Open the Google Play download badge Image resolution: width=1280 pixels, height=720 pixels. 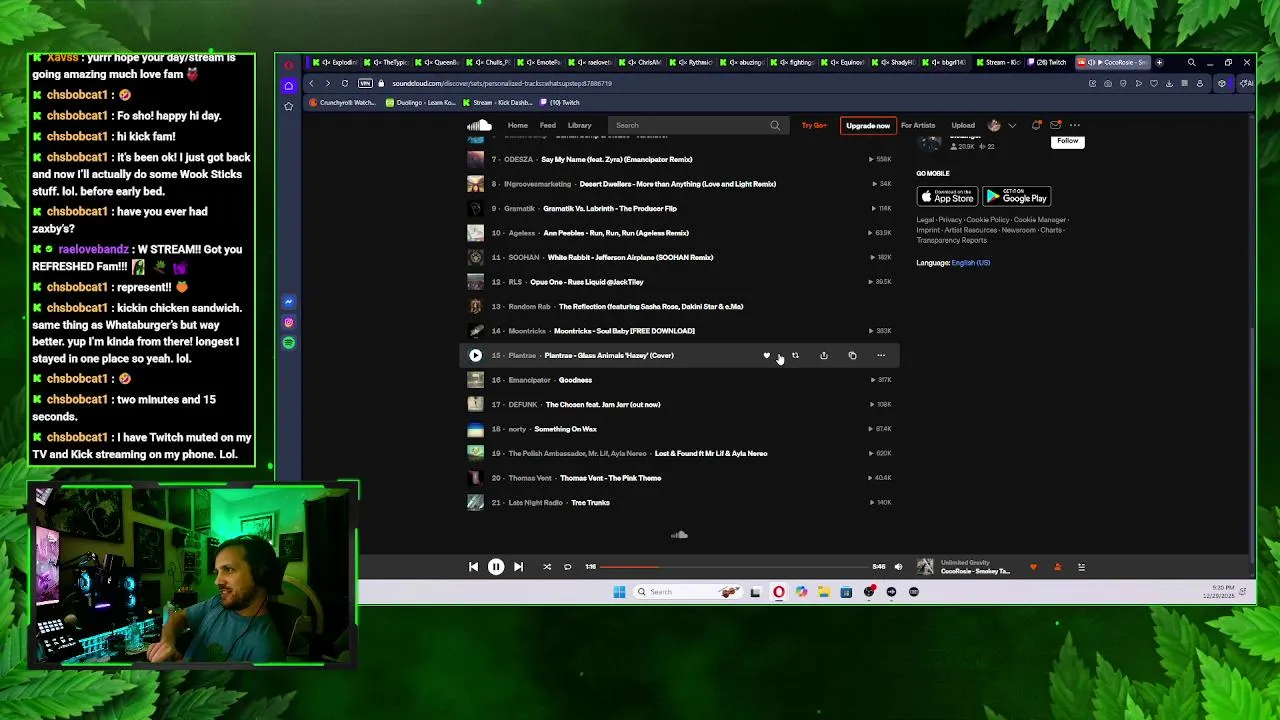1016,197
